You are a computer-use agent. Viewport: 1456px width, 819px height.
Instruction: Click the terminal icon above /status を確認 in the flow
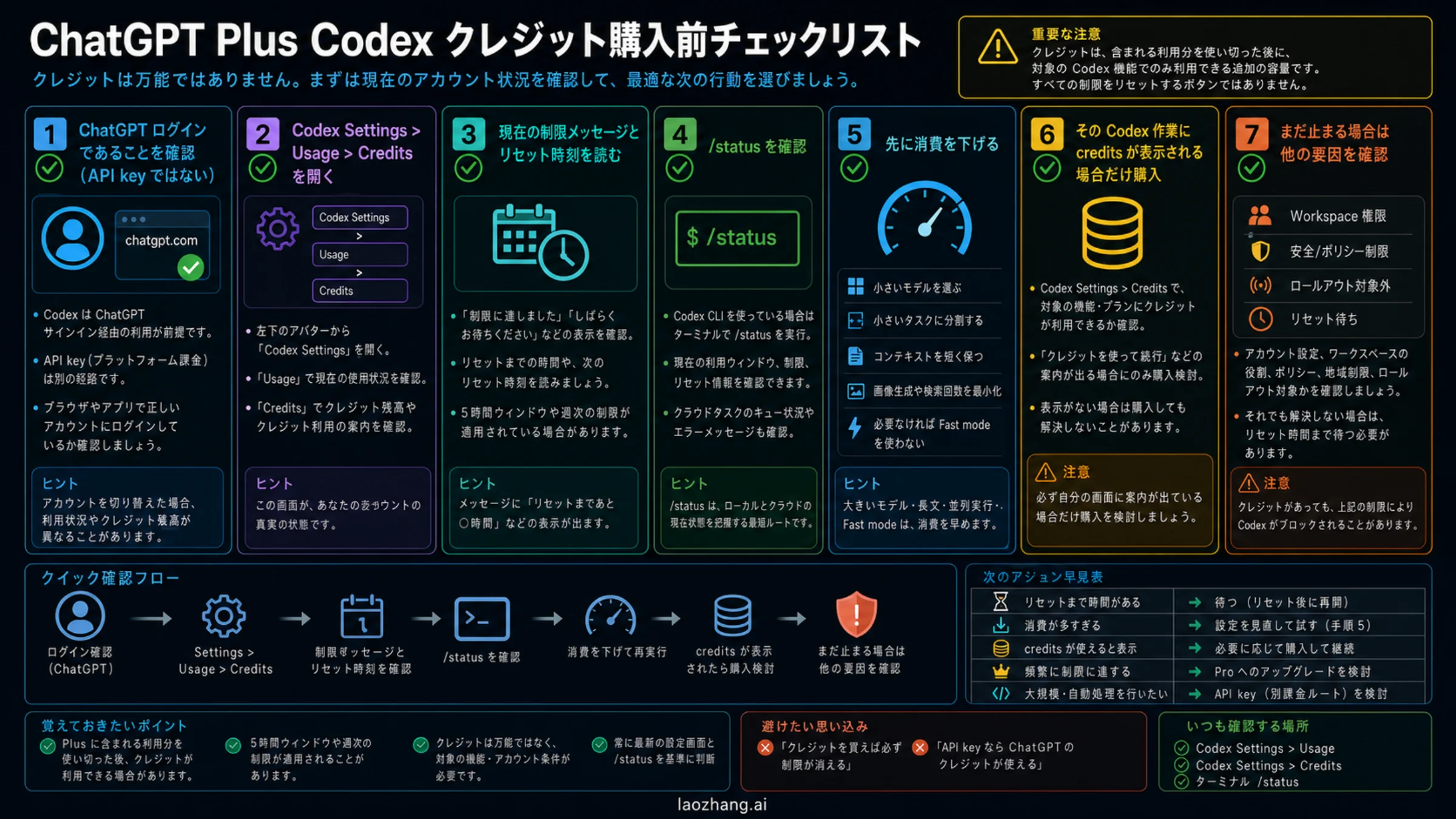[x=482, y=618]
